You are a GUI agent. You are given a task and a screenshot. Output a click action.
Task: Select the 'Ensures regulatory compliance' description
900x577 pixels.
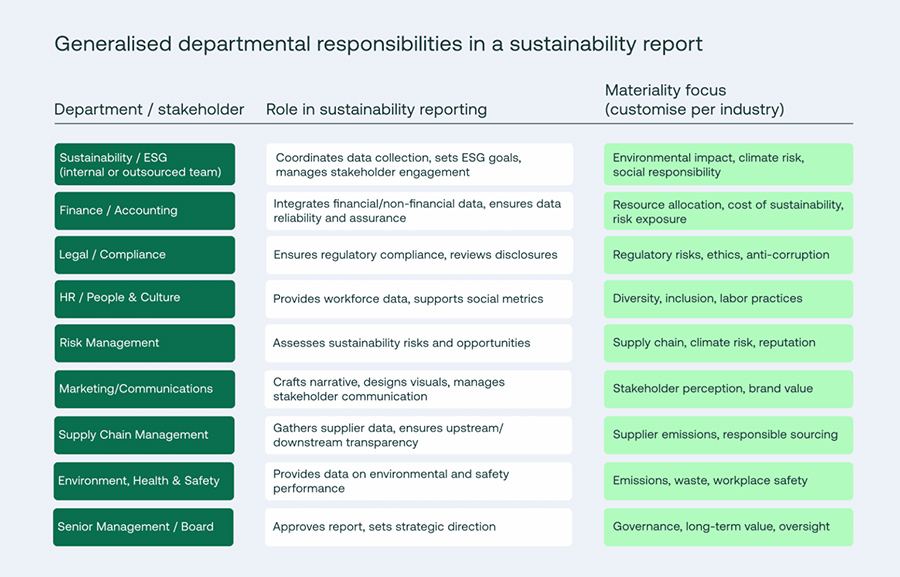tap(418, 254)
